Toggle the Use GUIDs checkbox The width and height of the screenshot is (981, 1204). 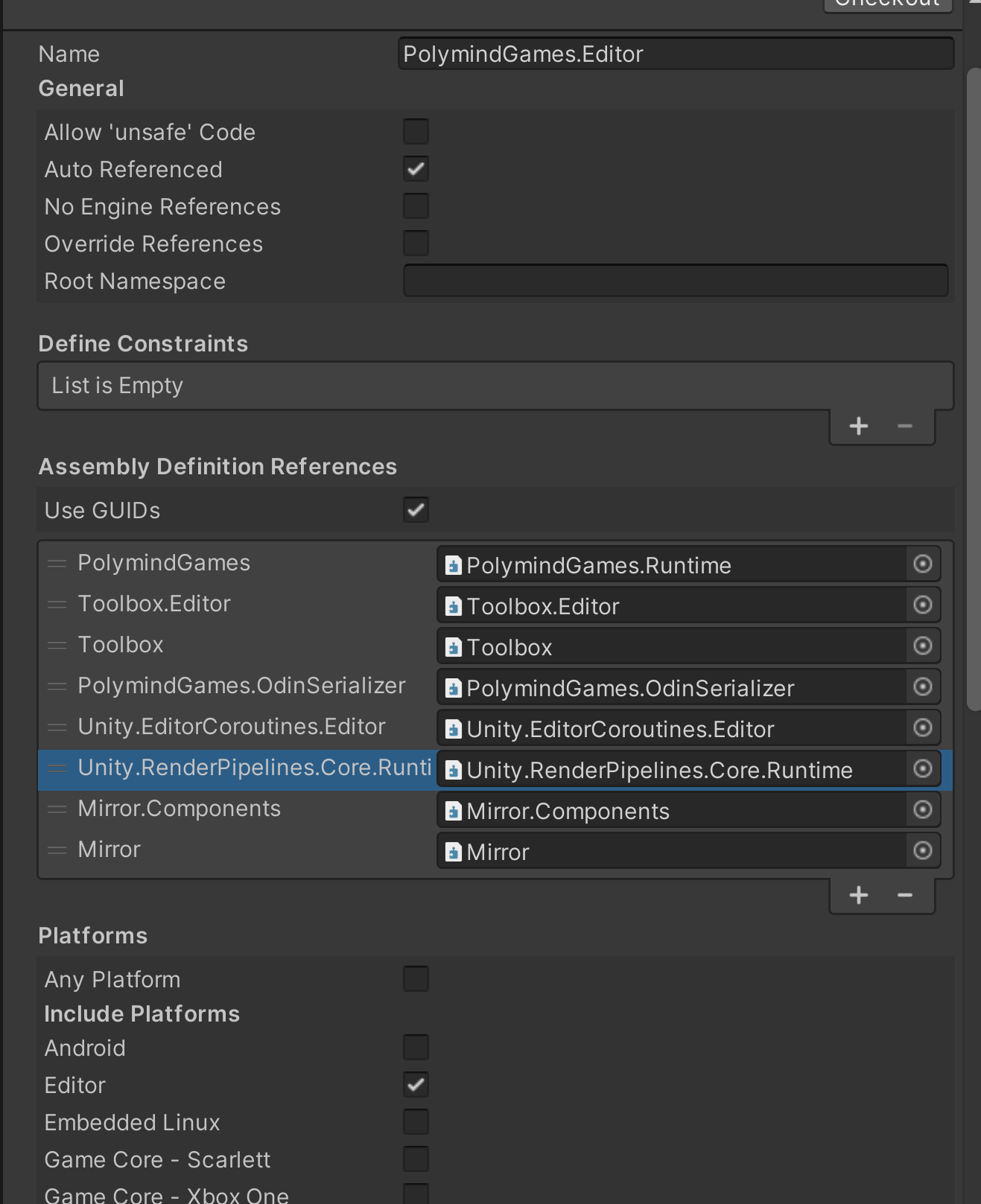point(416,510)
